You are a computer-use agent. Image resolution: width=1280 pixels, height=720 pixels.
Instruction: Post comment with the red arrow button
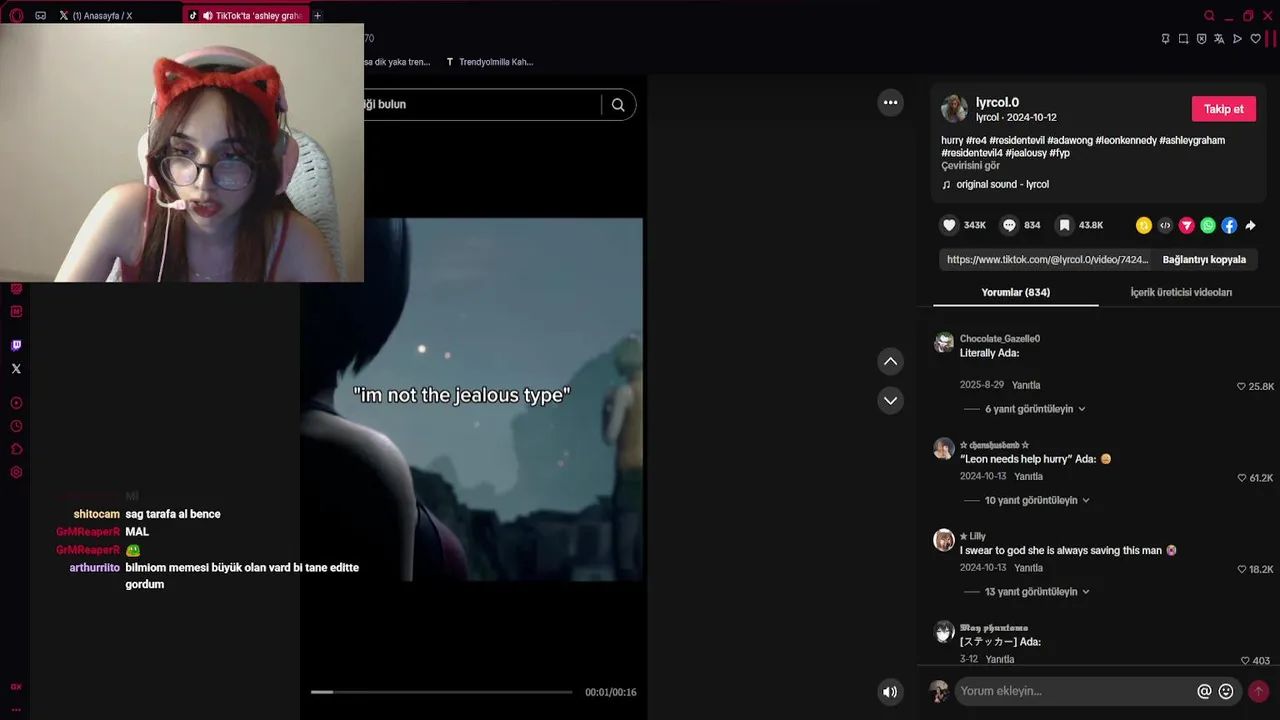coord(1259,691)
